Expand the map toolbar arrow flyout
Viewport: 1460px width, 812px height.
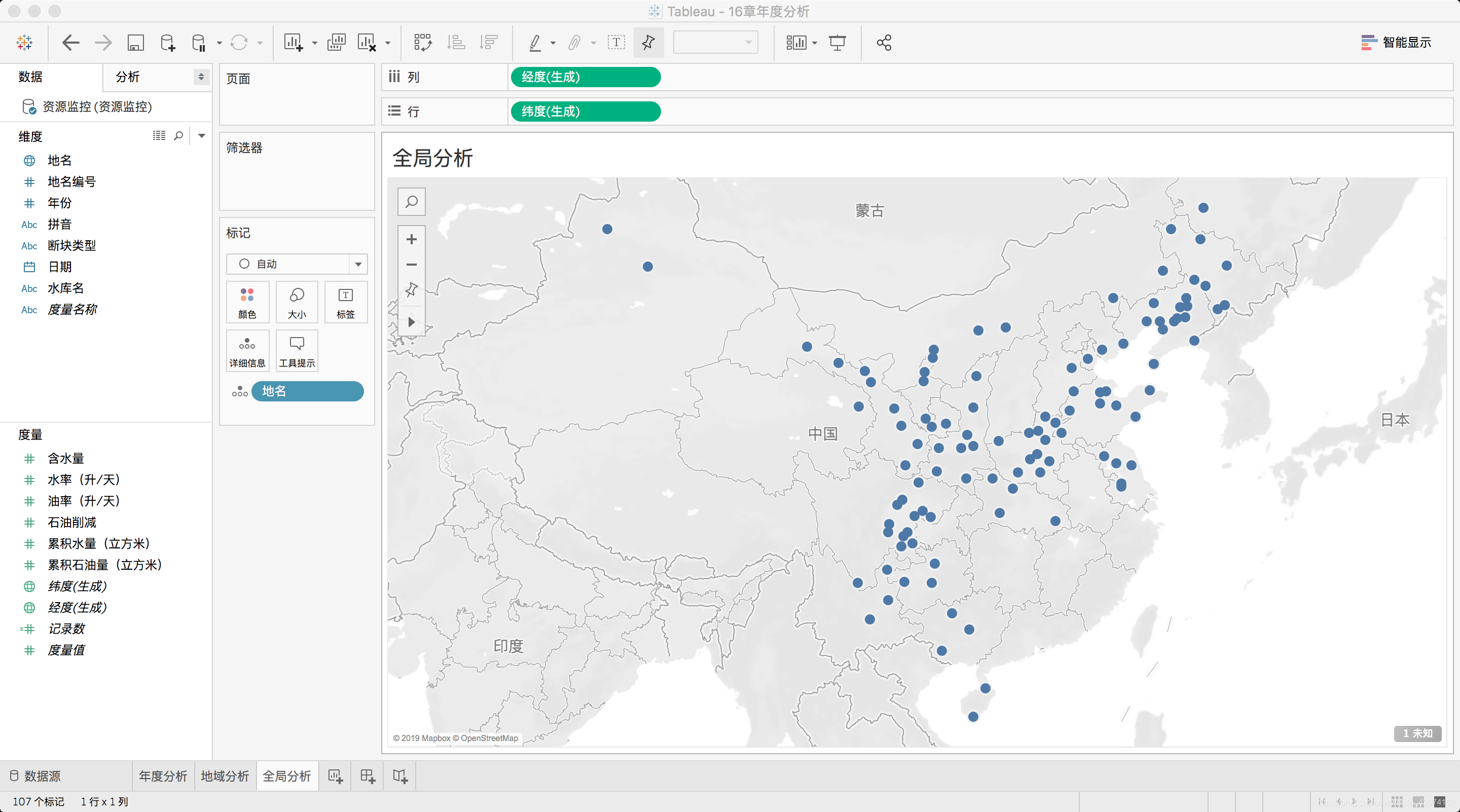click(x=412, y=322)
